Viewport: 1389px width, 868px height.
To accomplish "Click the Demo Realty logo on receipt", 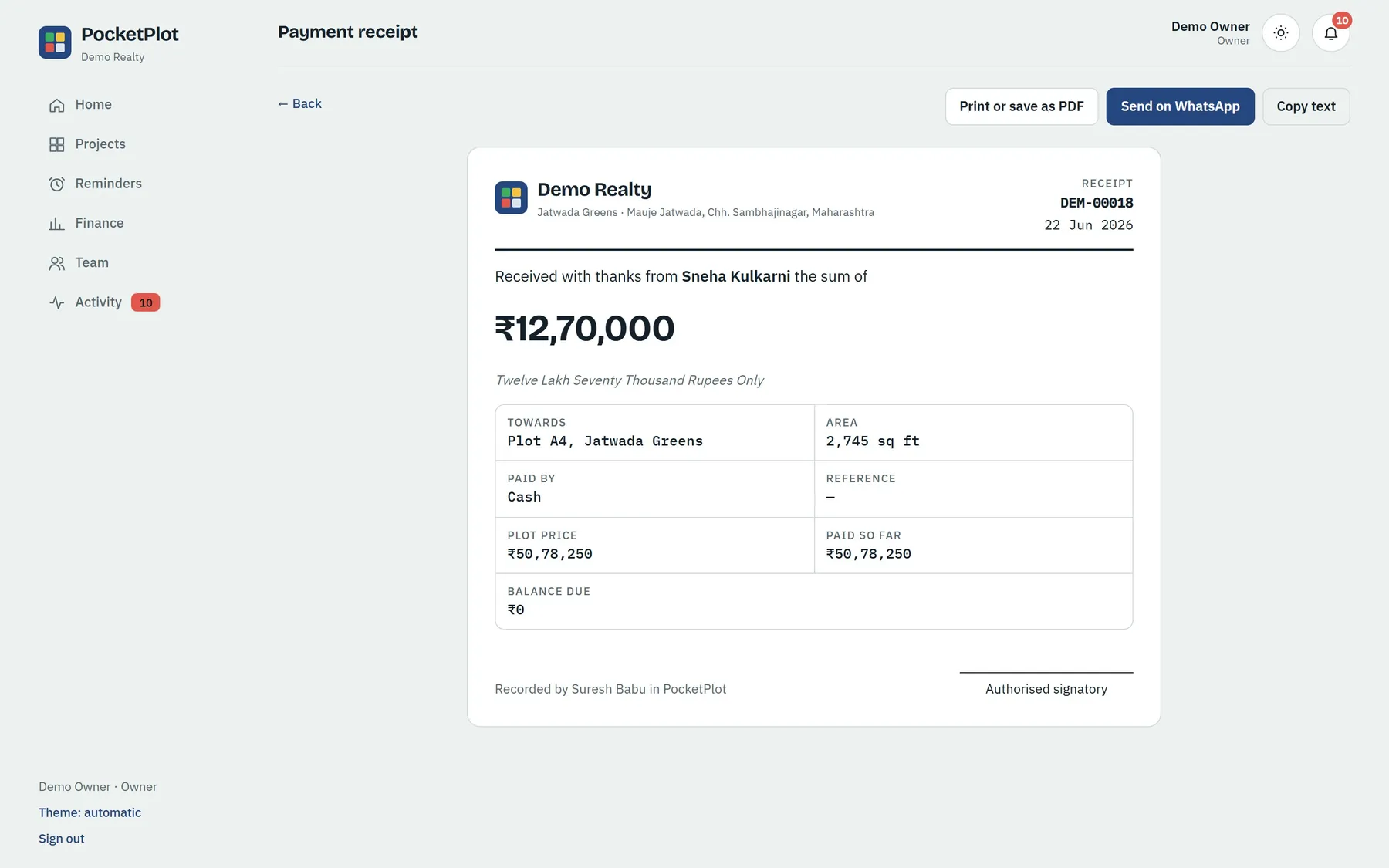I will (511, 198).
